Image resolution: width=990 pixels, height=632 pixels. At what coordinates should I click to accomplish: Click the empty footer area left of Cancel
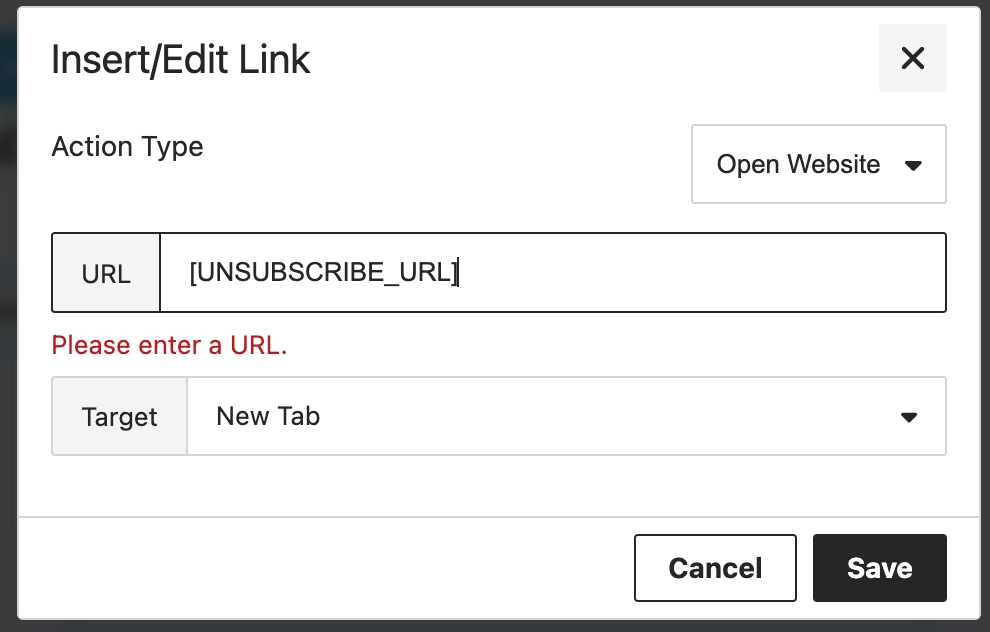click(x=320, y=567)
